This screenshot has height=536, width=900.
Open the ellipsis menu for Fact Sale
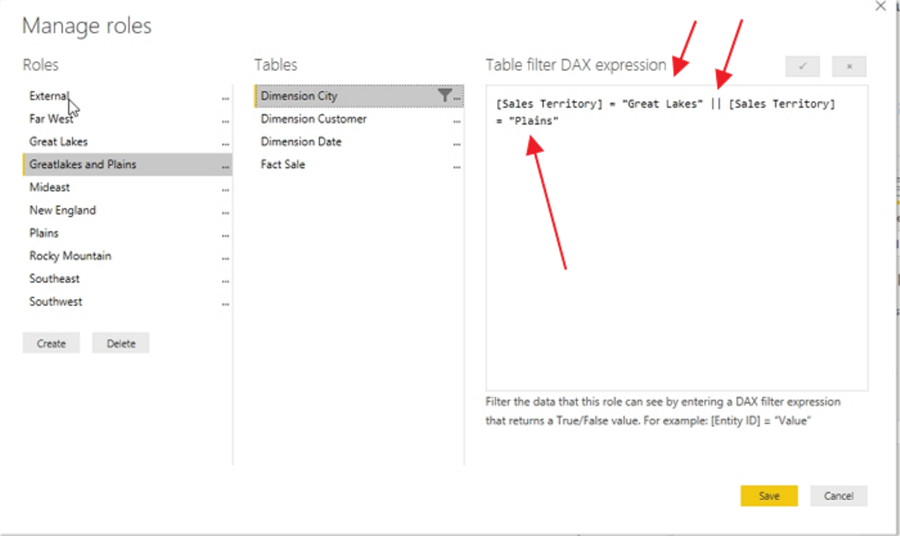pyautogui.click(x=457, y=167)
